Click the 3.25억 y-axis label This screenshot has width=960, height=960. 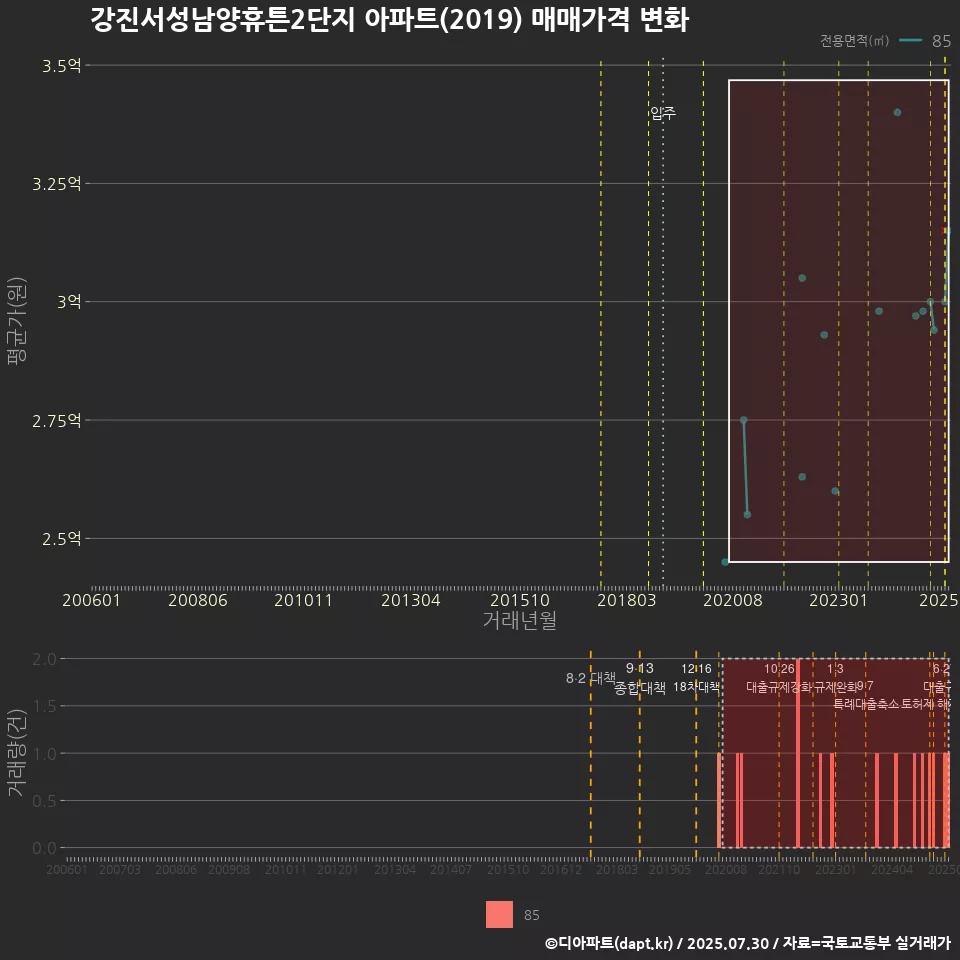coord(56,184)
